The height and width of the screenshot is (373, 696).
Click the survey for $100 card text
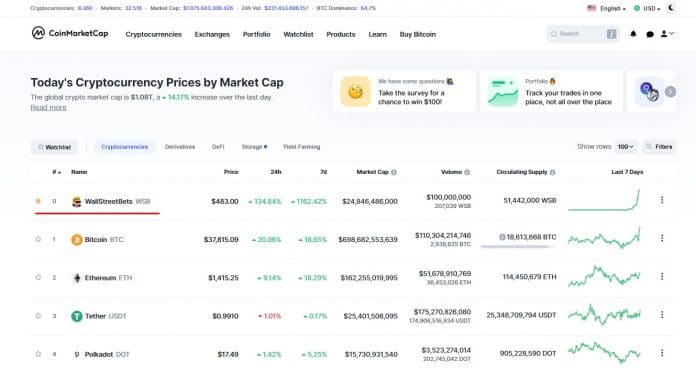(411, 97)
